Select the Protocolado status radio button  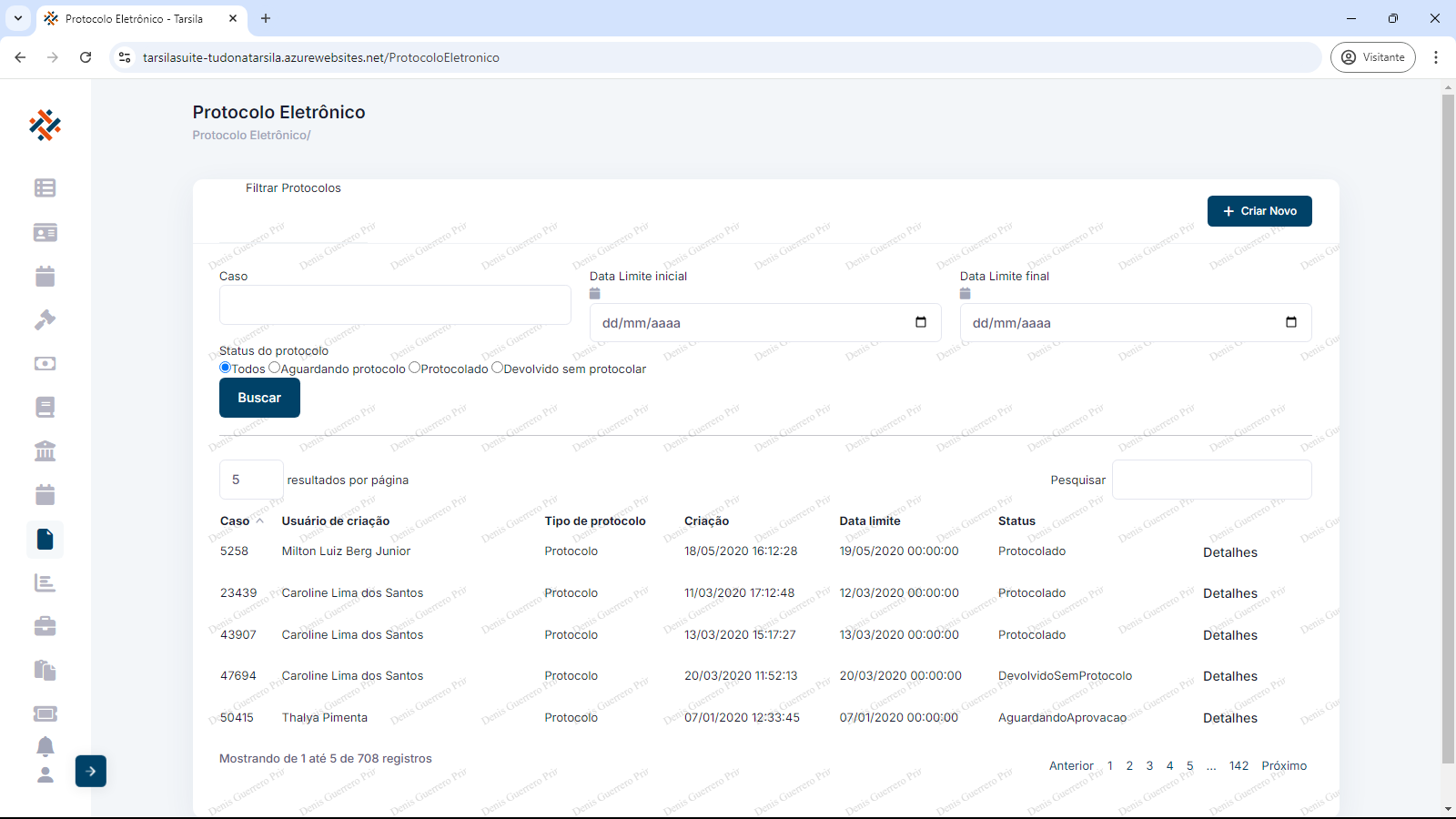[x=415, y=368]
